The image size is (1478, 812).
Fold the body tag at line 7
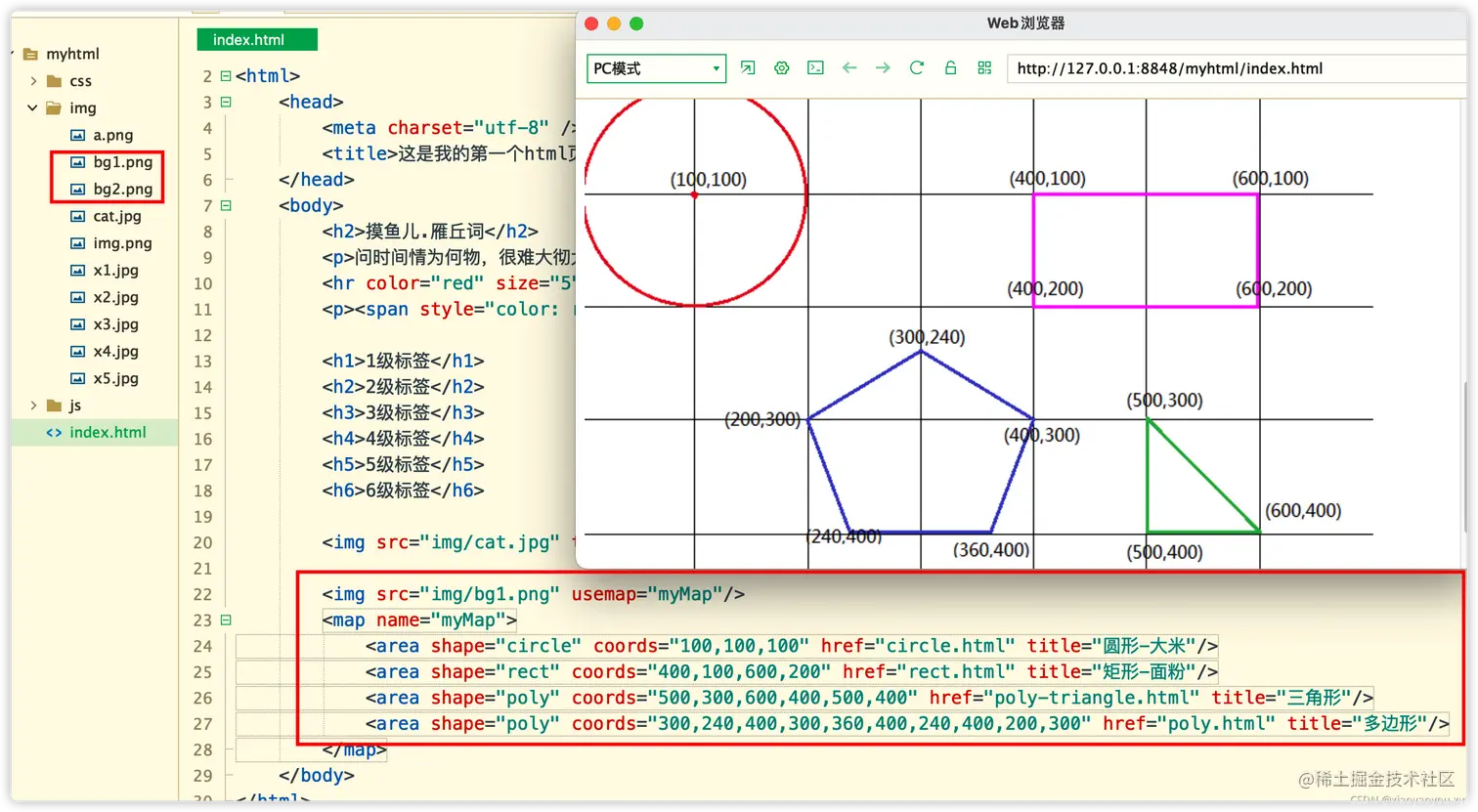(226, 205)
